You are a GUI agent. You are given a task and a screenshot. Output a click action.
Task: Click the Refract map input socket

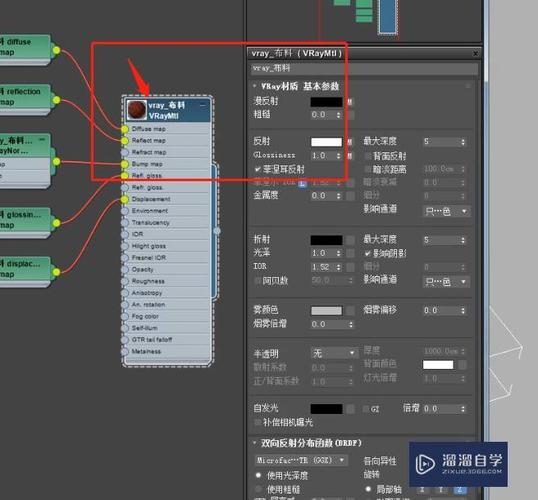coord(125,152)
